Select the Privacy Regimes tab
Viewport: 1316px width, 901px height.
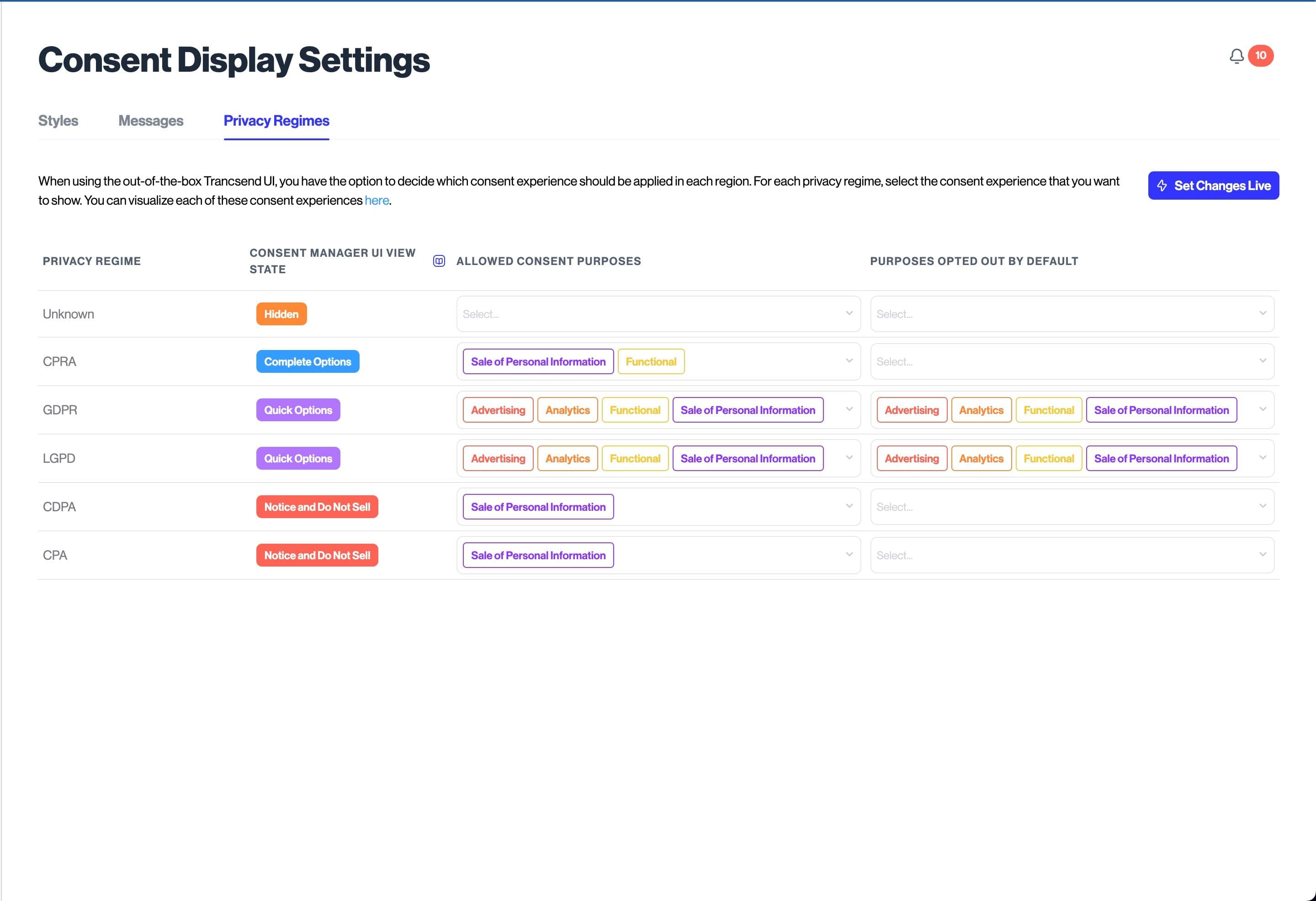pyautogui.click(x=276, y=121)
